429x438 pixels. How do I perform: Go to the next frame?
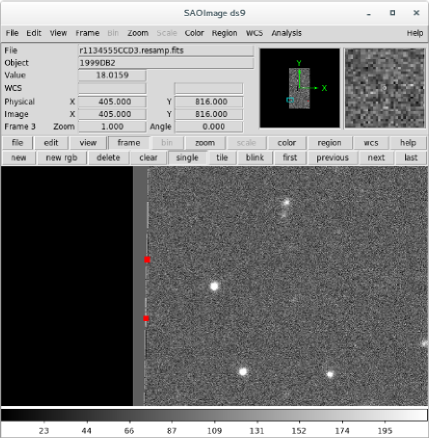(376, 158)
